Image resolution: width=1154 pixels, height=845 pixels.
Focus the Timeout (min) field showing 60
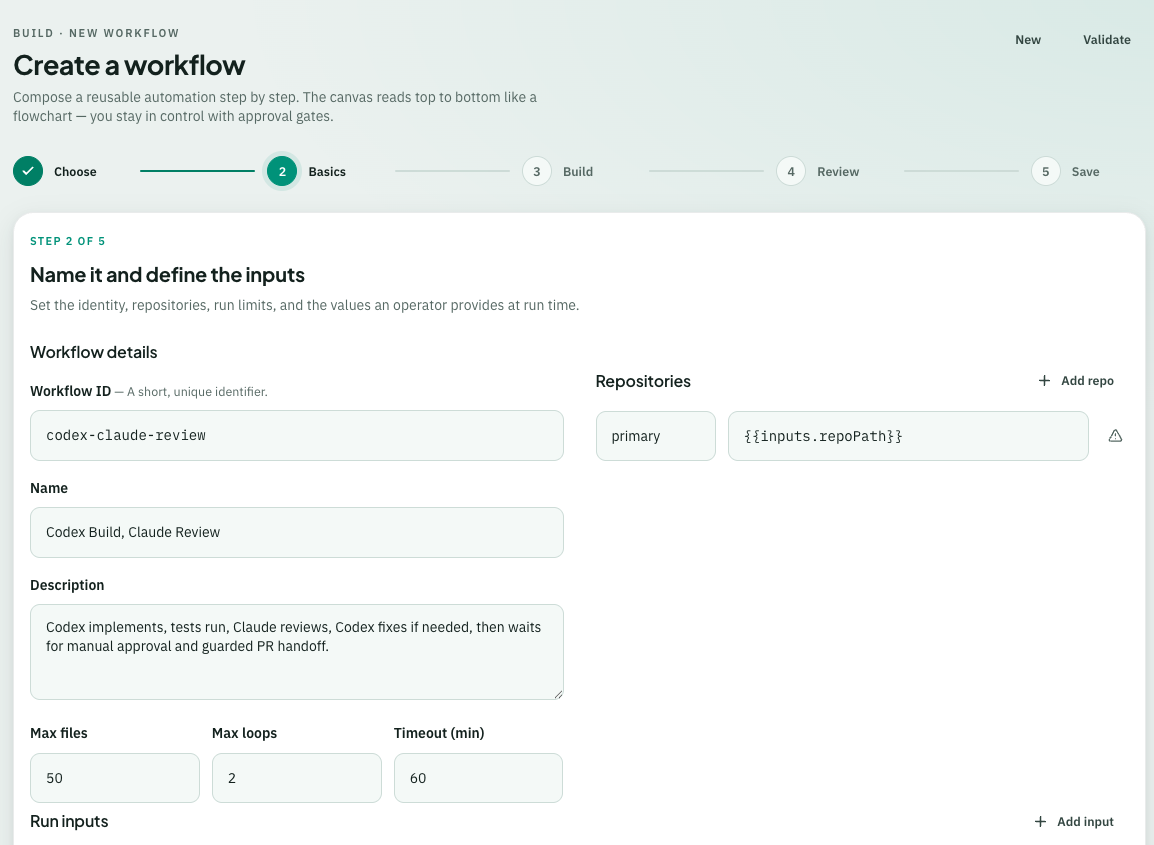[x=478, y=778]
